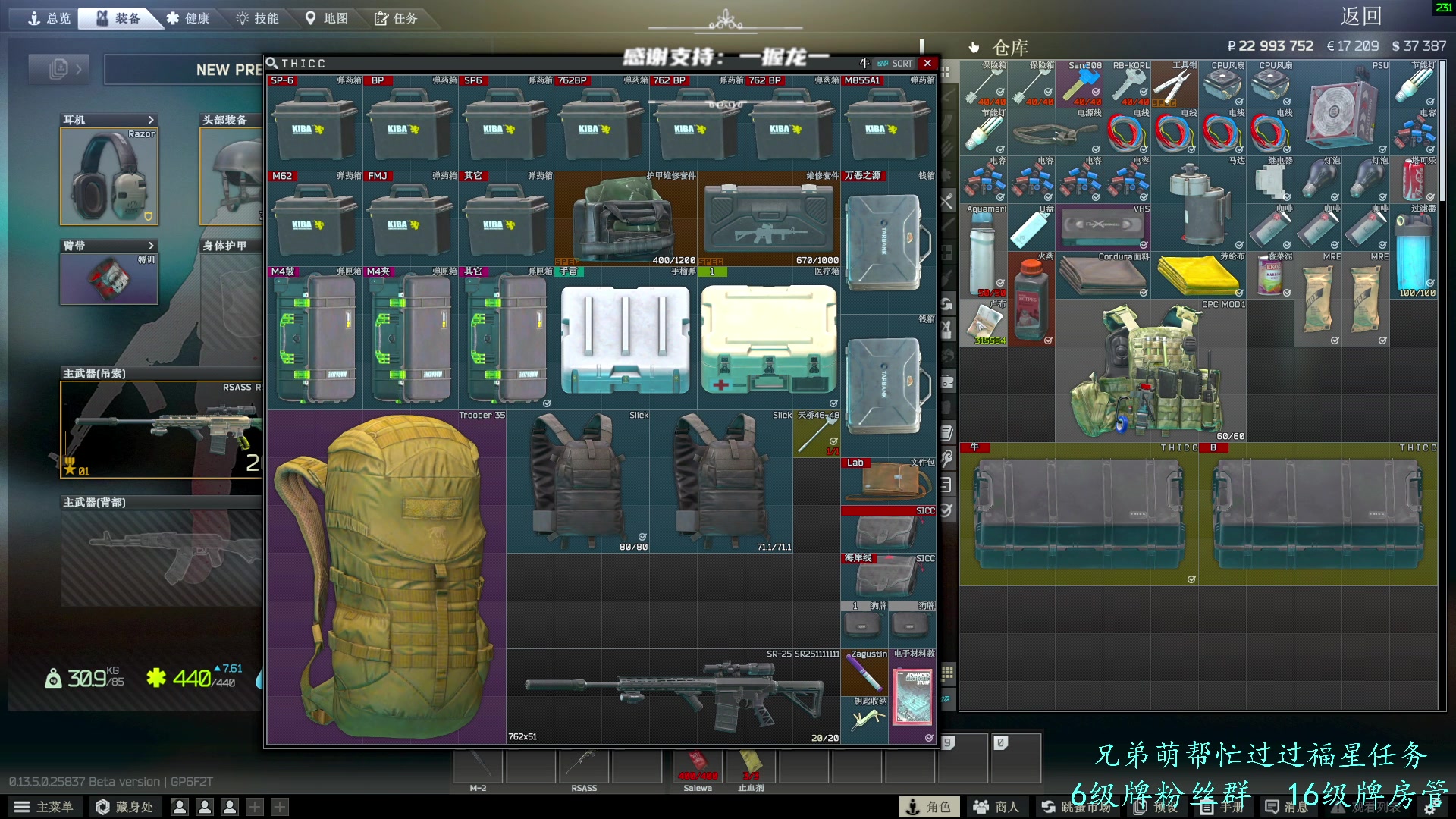Click SORT in the THICC window
1456x819 pixels.
coord(895,64)
